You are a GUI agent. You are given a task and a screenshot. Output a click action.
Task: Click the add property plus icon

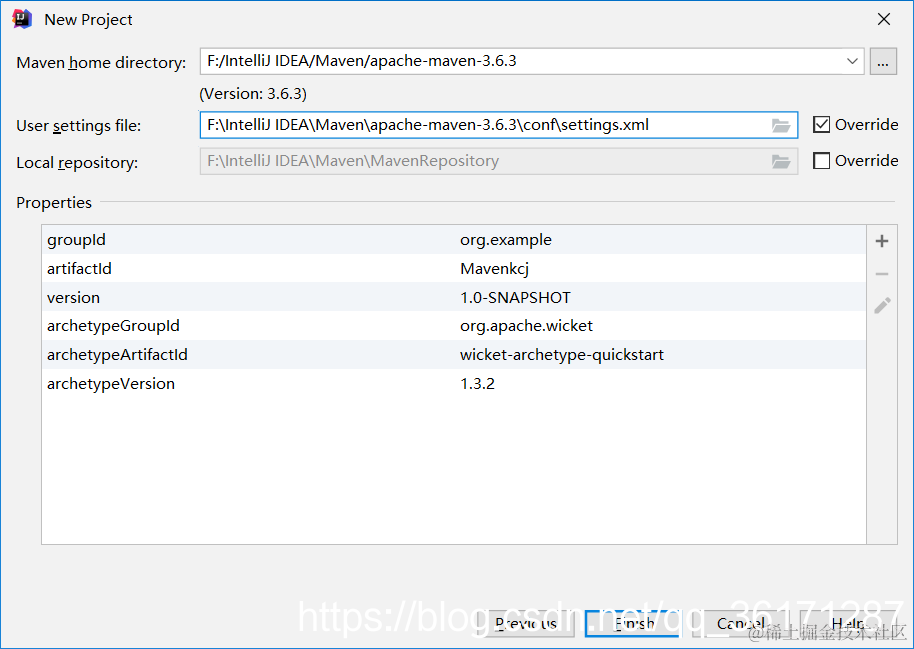(x=881, y=241)
